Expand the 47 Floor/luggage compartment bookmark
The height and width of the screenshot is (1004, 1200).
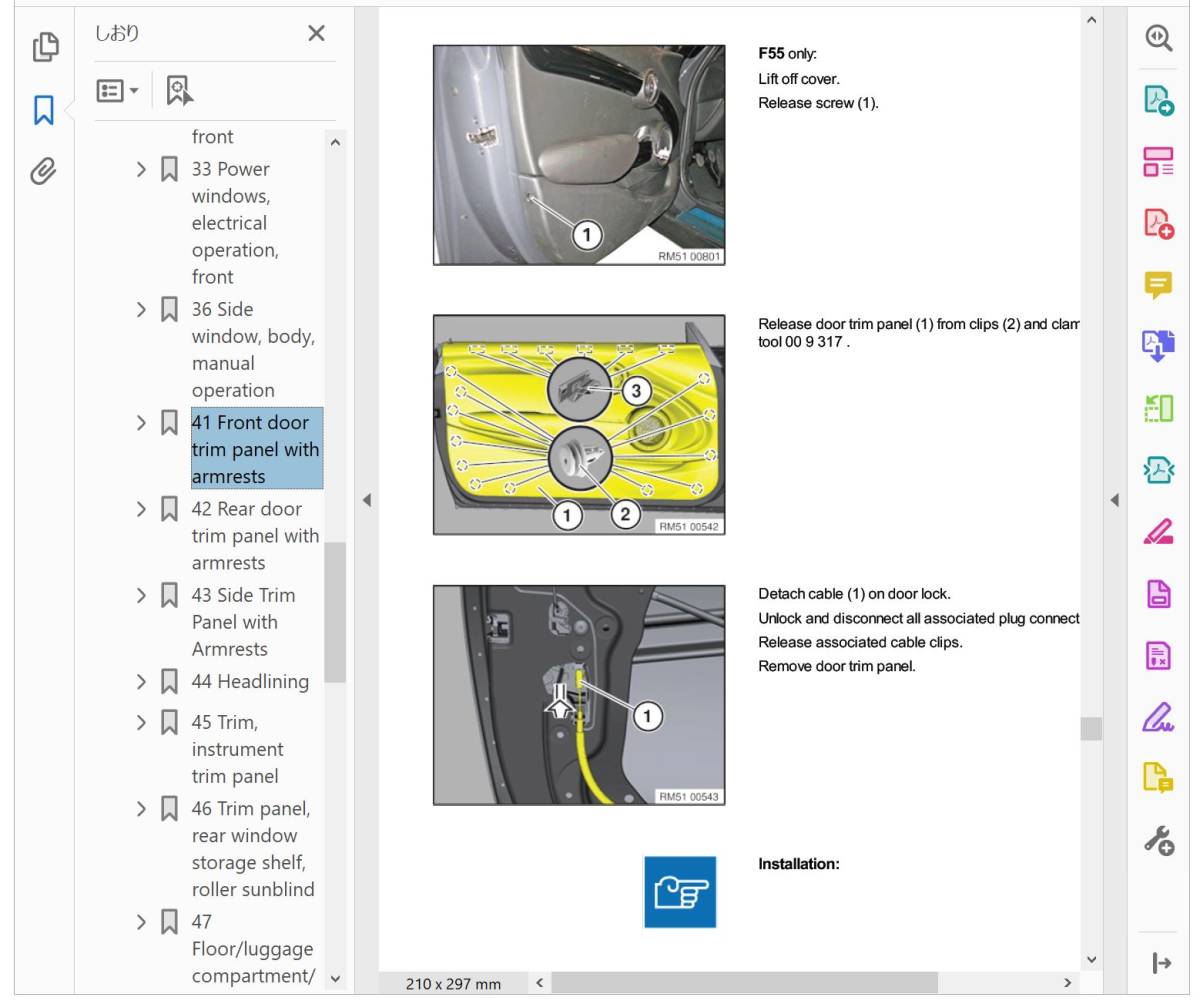click(141, 921)
